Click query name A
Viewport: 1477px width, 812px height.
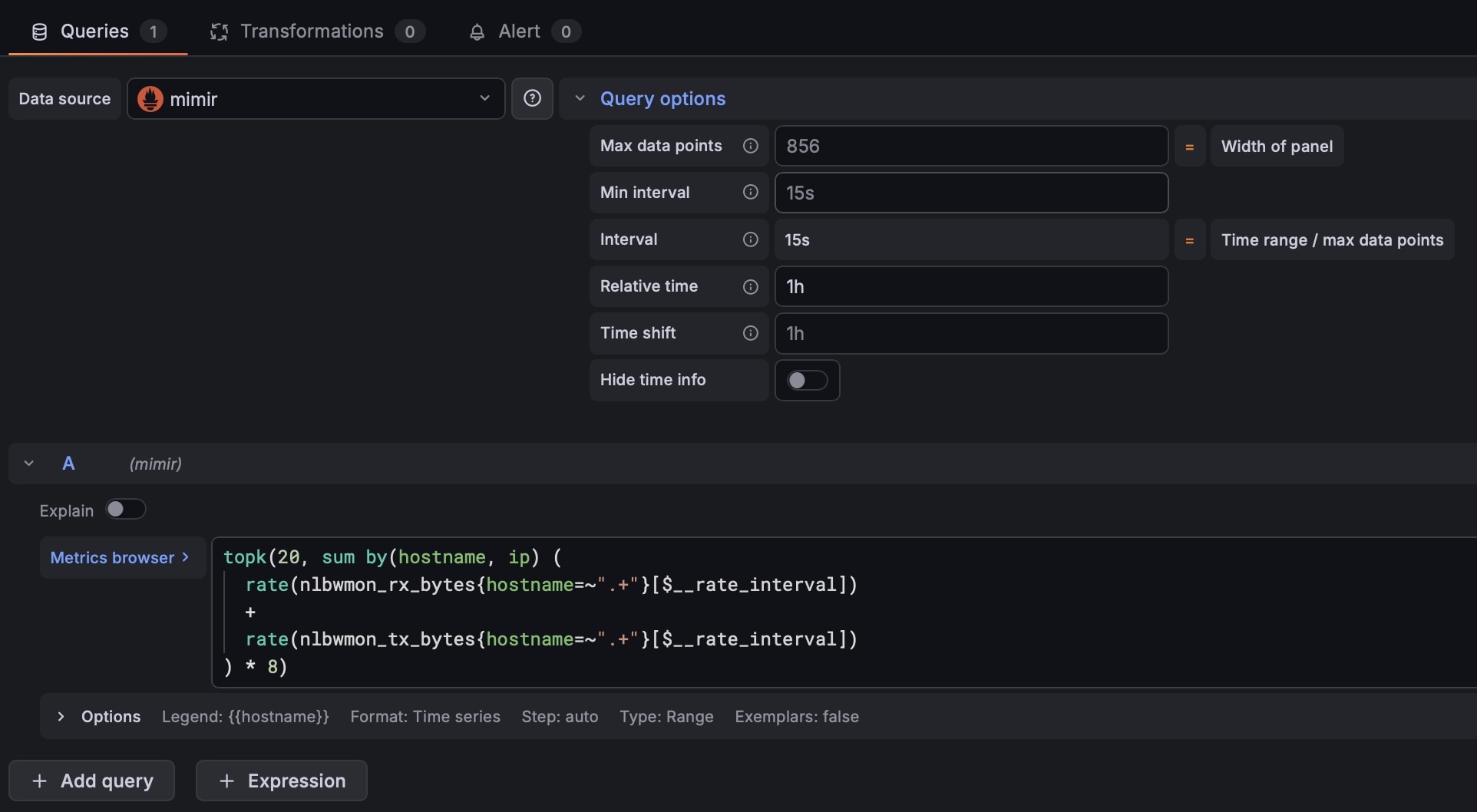[68, 464]
